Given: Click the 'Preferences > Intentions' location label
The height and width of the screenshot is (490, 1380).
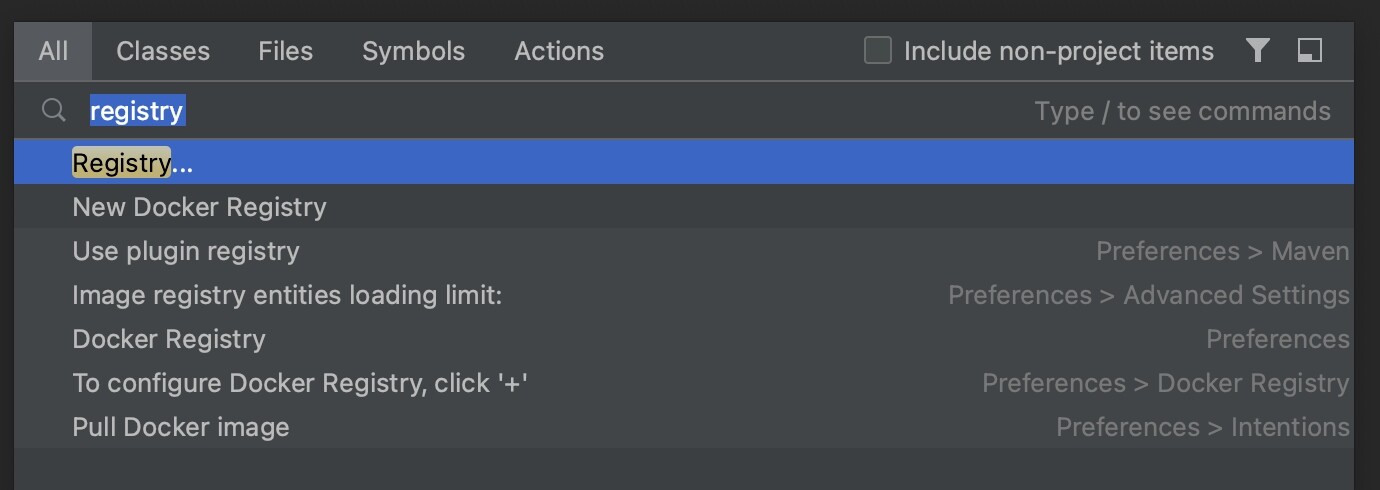Looking at the screenshot, I should (x=1202, y=427).
